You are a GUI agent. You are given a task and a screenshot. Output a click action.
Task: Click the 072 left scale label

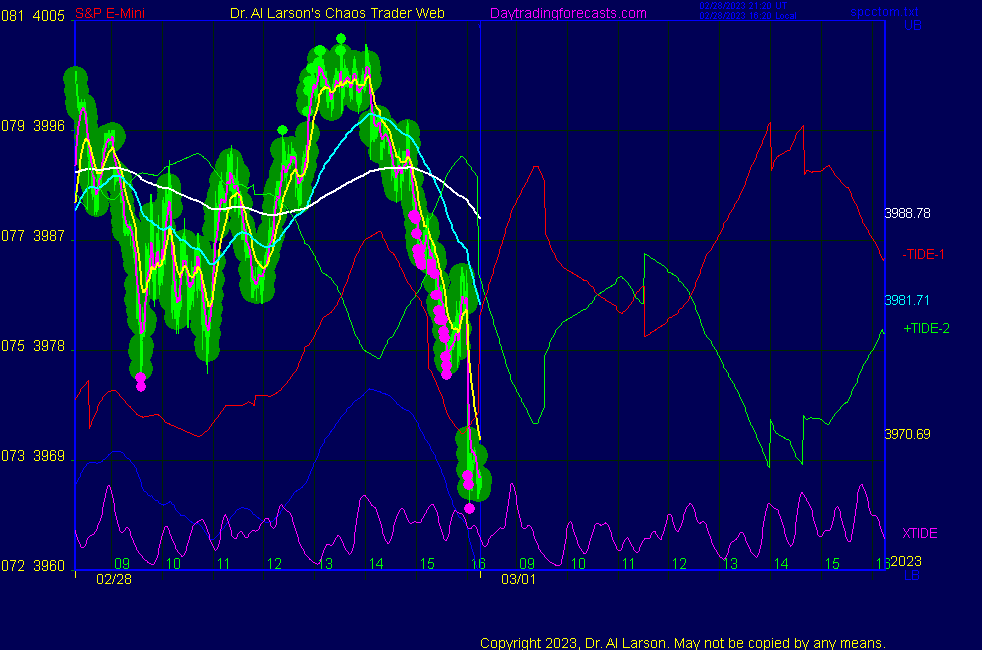13,566
